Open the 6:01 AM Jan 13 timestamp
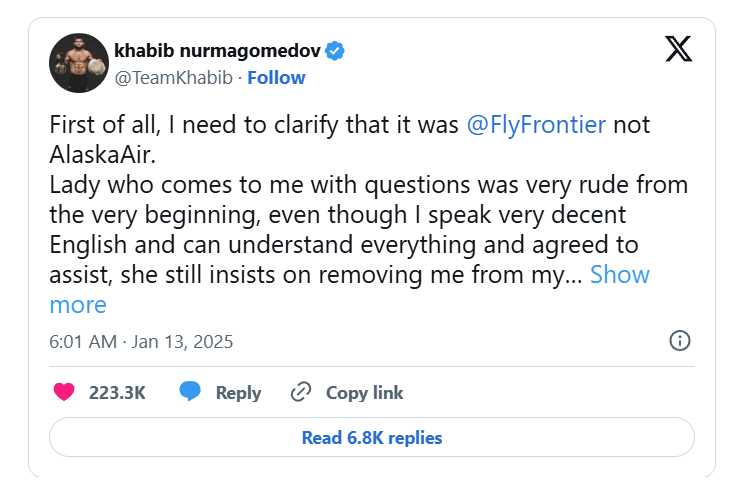Screen dimensions: 739x500 click(x=141, y=341)
